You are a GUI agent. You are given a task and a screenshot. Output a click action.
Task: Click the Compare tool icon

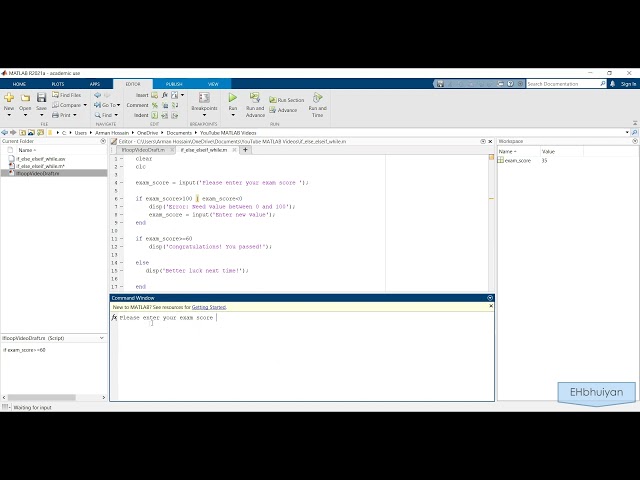pyautogui.click(x=56, y=105)
